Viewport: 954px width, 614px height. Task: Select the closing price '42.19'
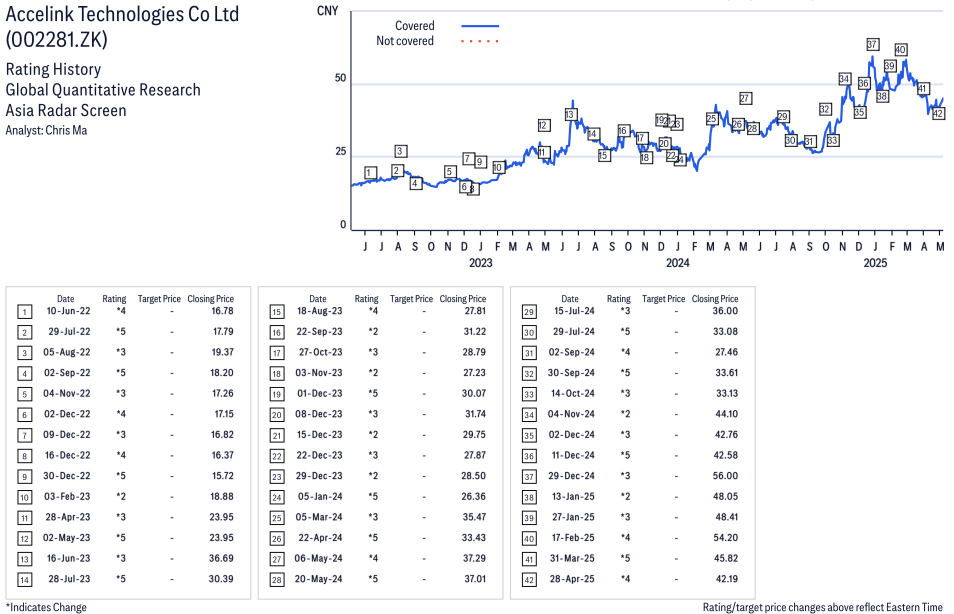[x=726, y=579]
